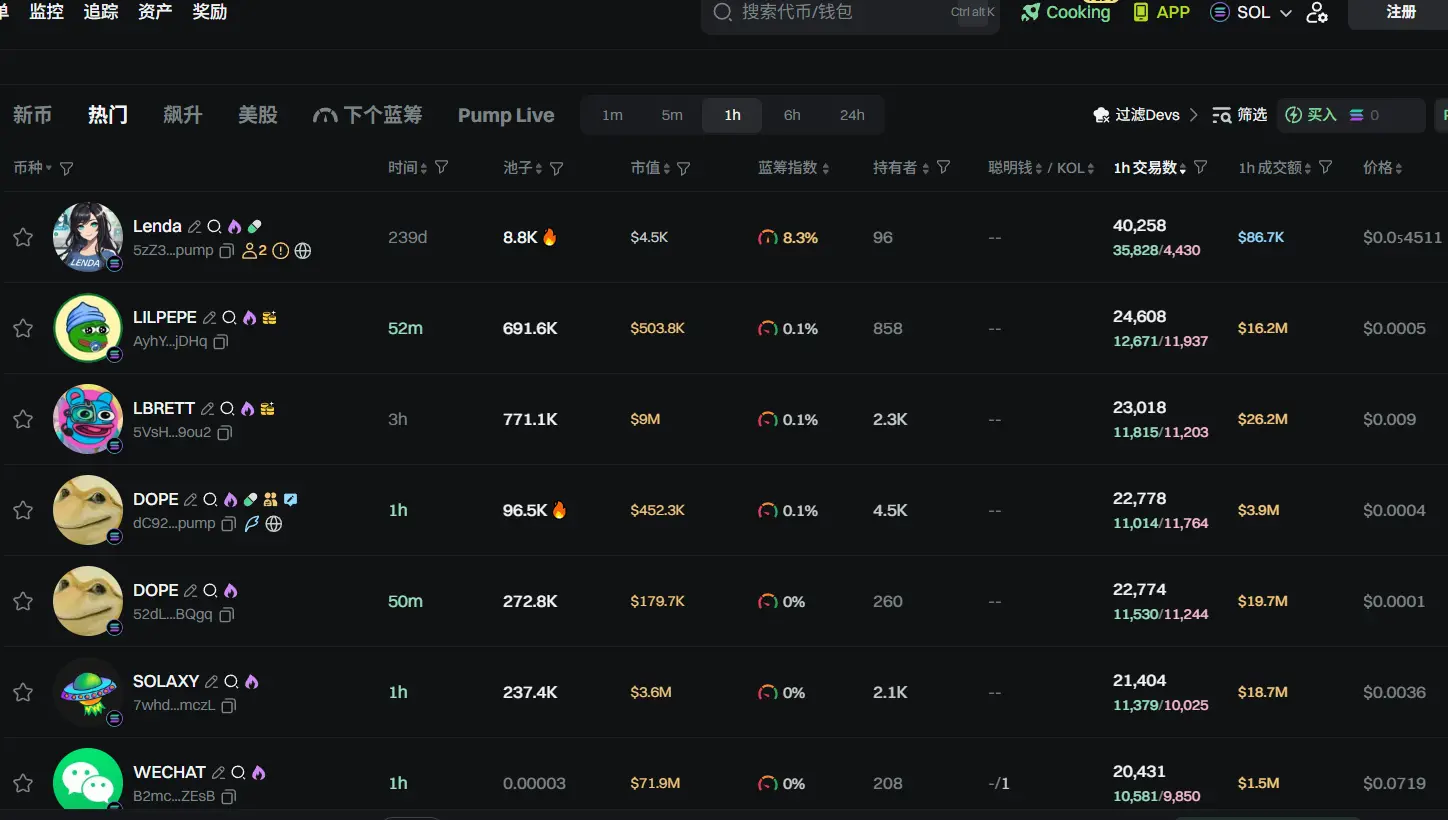Copy Lenda contract address 5zZ3...pump
This screenshot has height=820, width=1448.
[227, 251]
